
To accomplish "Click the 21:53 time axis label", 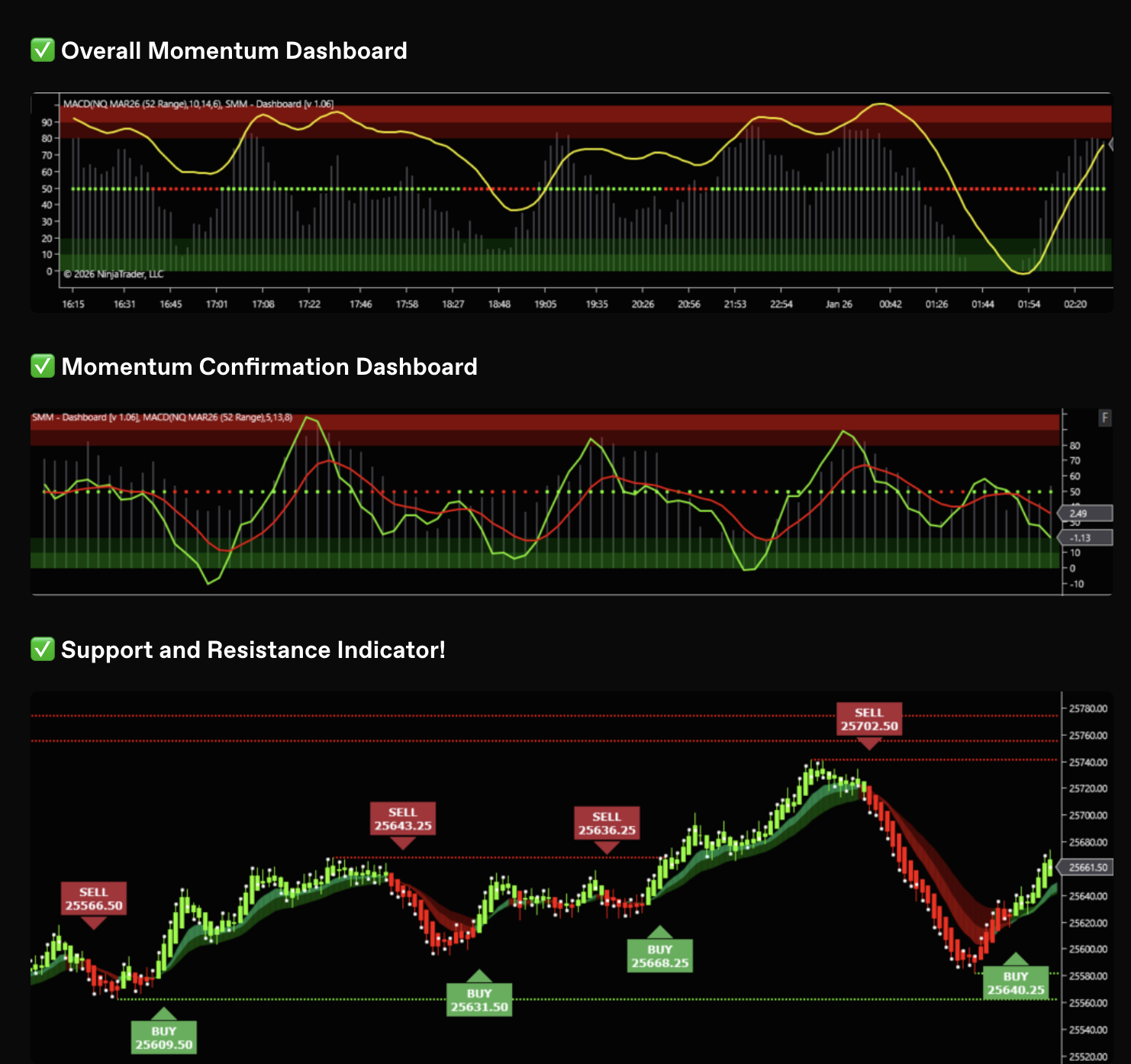I will click(x=735, y=304).
